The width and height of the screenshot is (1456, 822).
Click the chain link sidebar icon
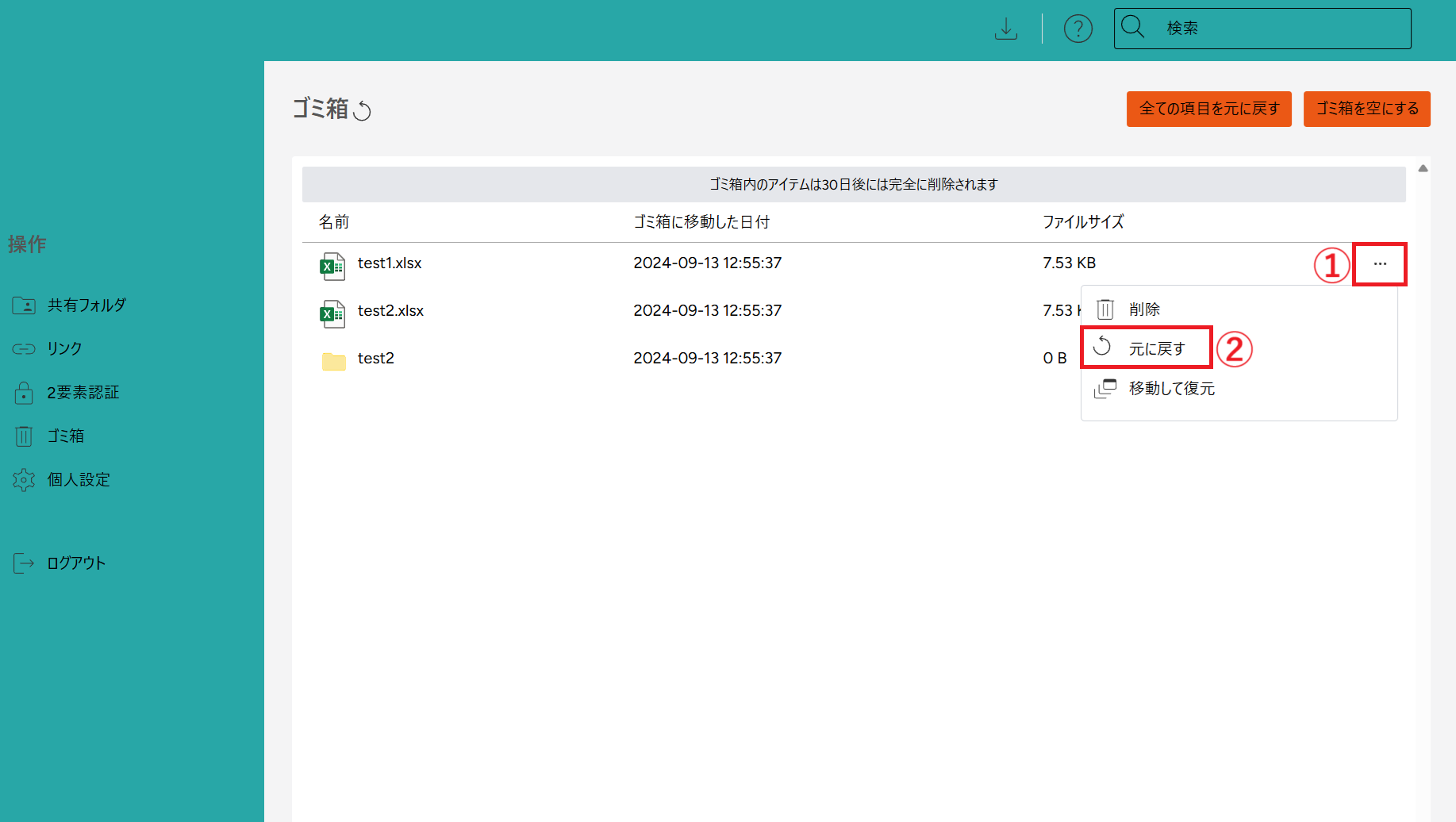click(24, 349)
